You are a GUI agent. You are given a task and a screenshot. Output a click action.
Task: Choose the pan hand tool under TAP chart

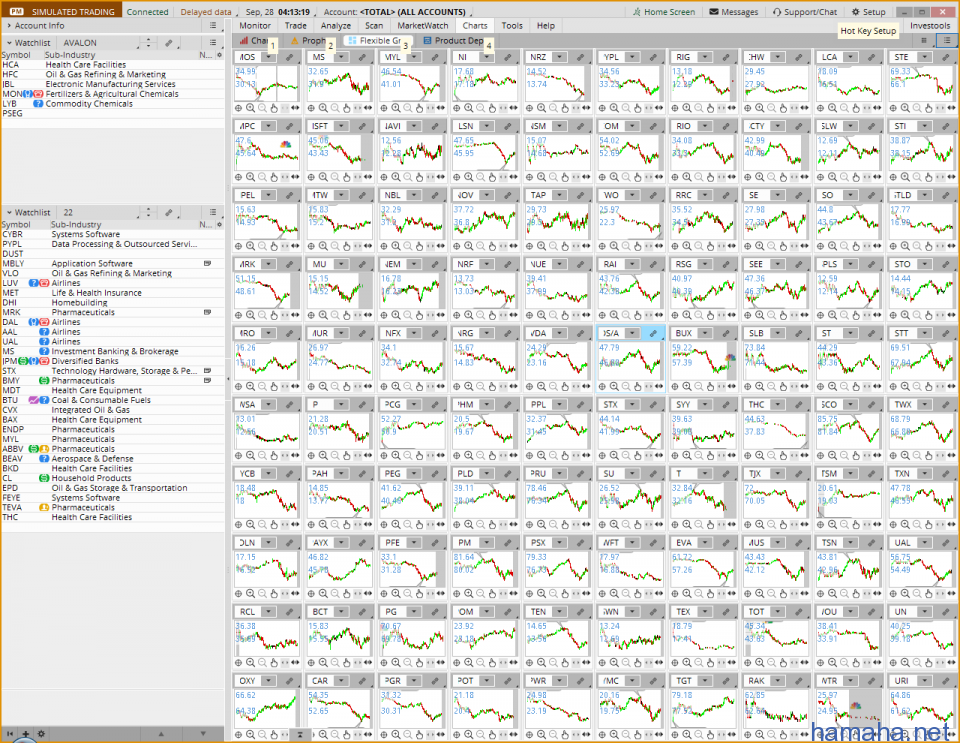click(564, 246)
